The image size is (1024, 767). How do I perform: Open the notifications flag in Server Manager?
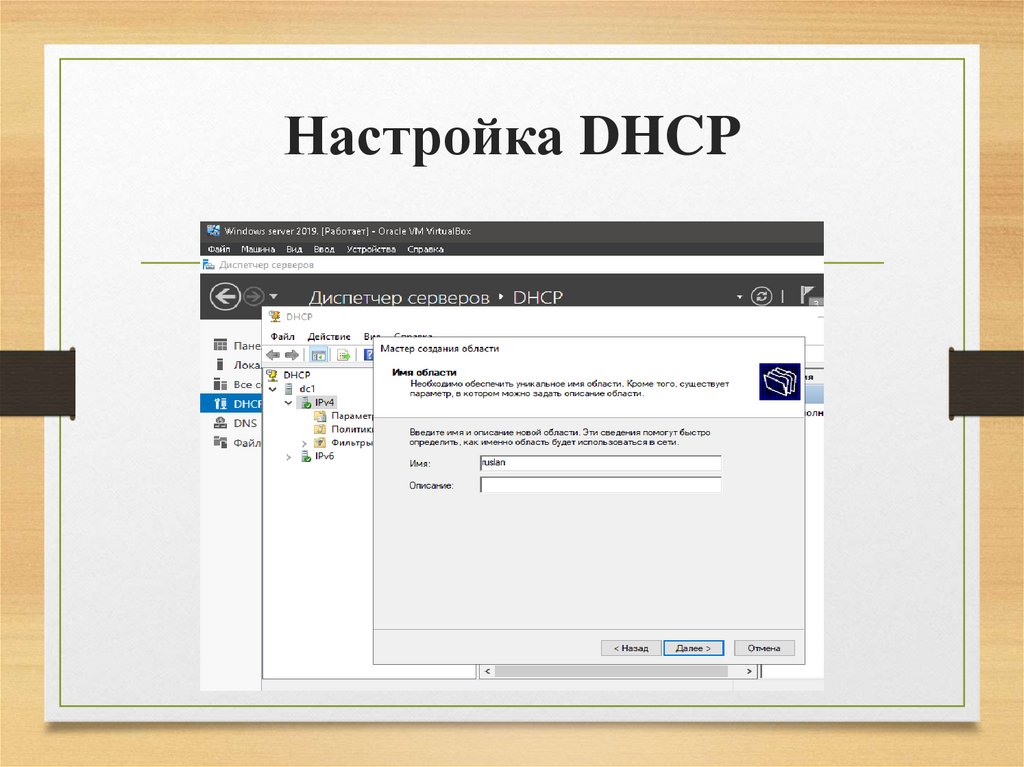click(x=808, y=295)
